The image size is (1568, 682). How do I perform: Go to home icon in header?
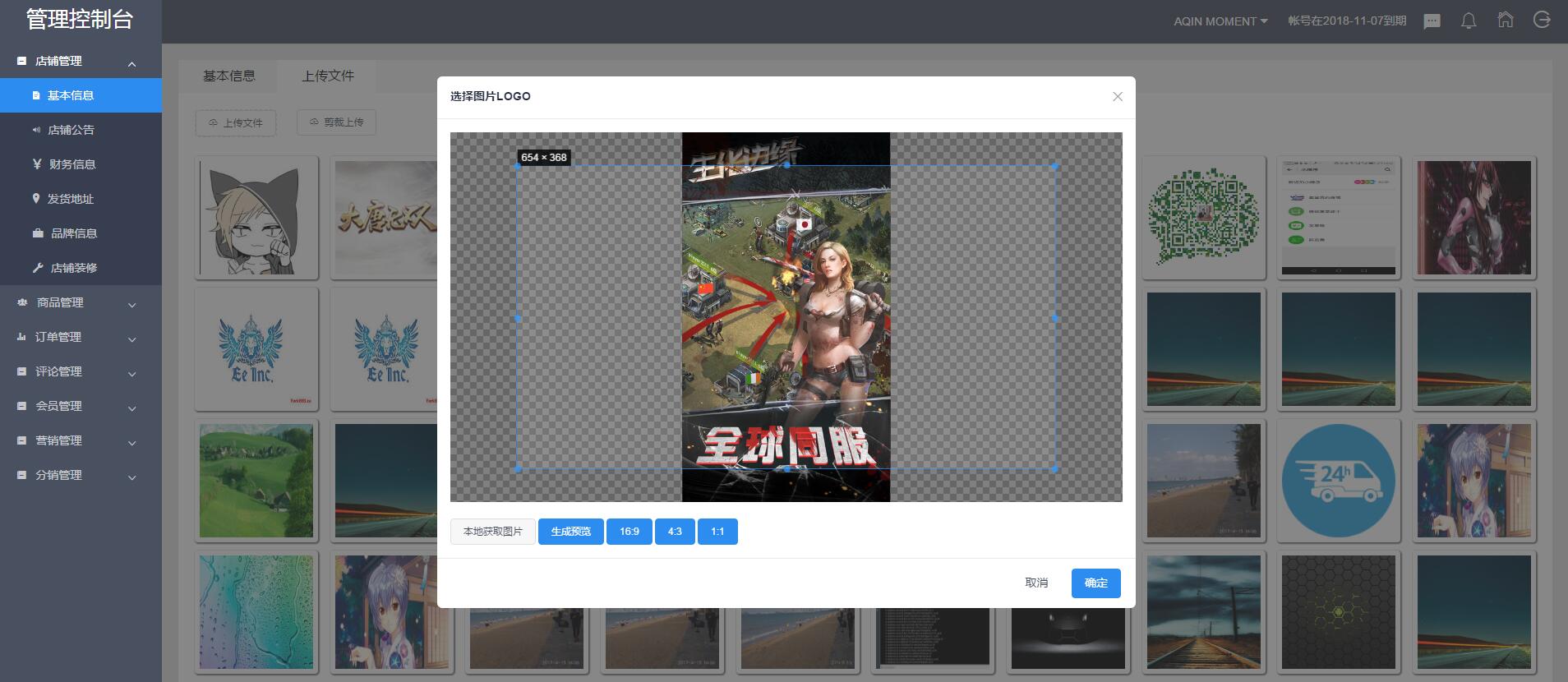pos(1506,20)
